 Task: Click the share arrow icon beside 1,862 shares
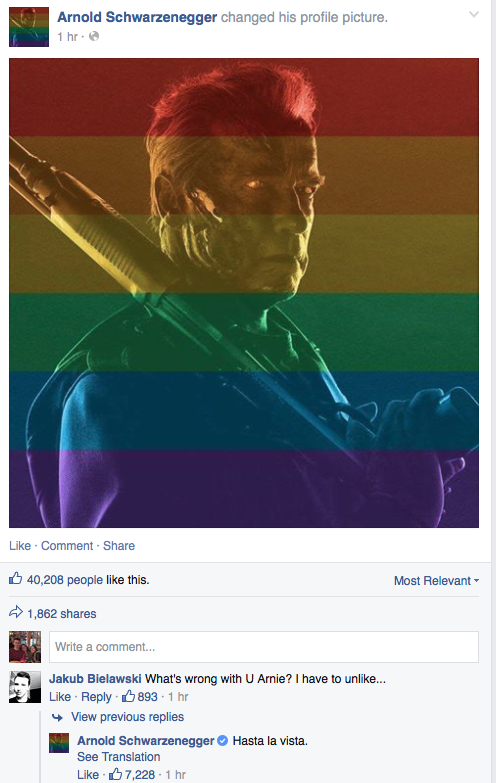16,612
